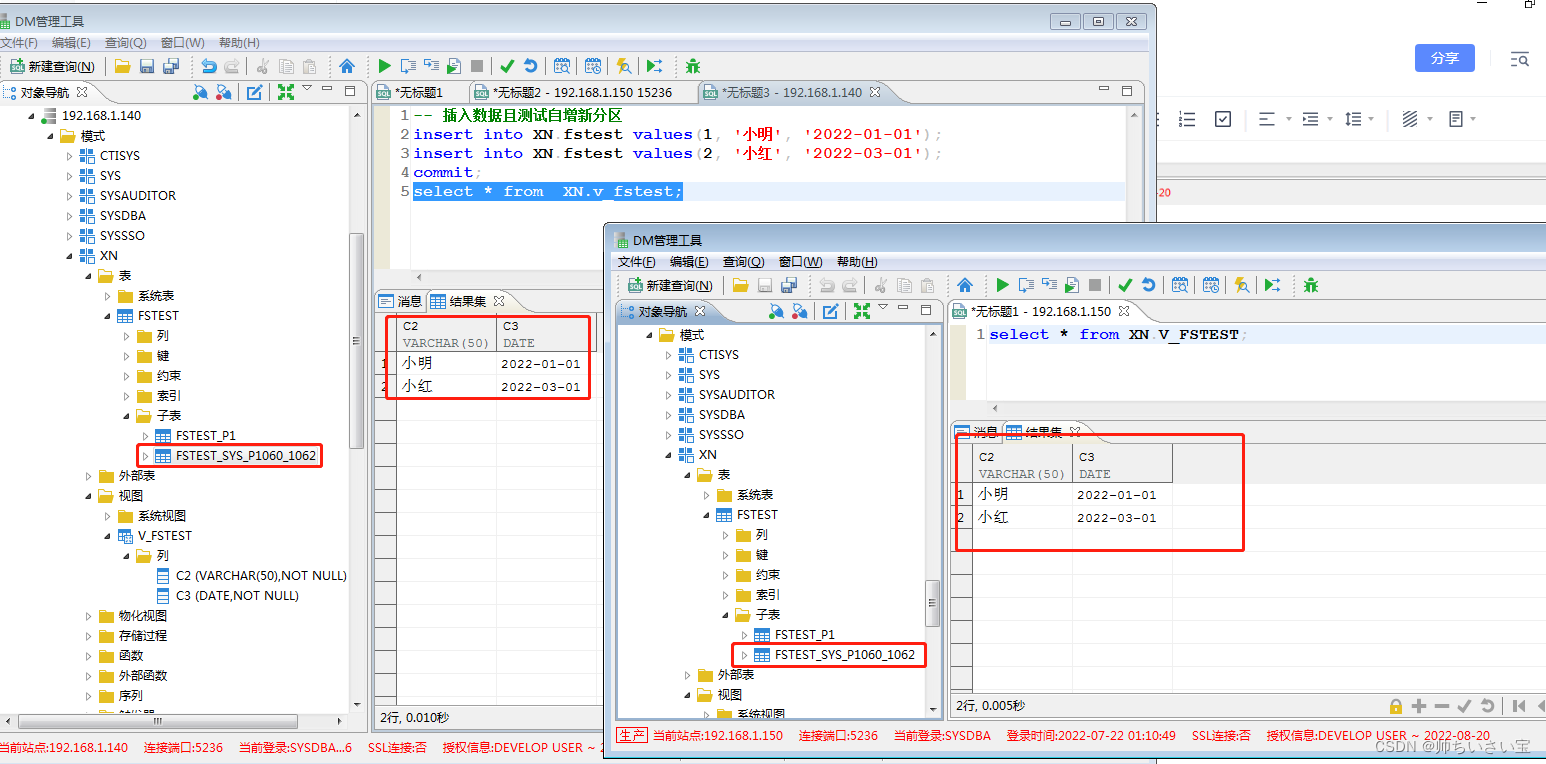Click the New Query button in front window
The image size is (1546, 764).
coord(670,286)
